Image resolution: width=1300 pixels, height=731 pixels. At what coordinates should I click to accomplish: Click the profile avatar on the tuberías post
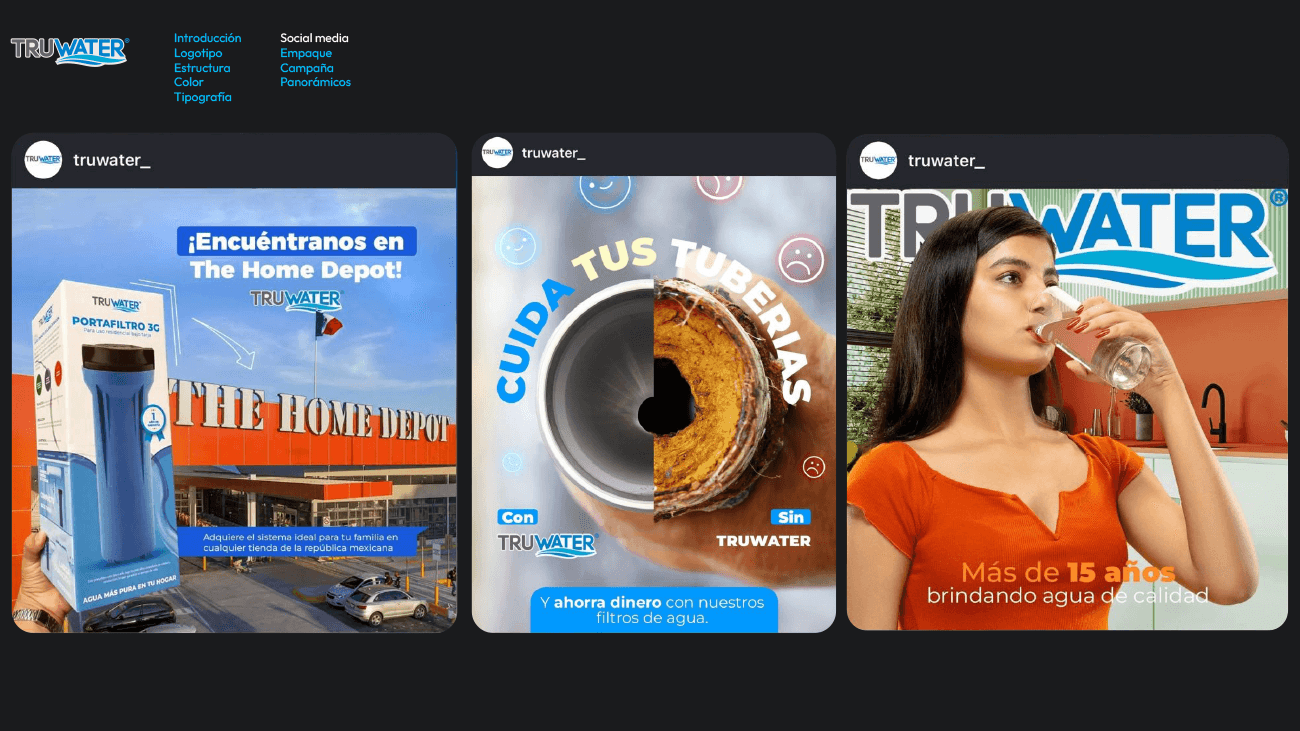pos(497,153)
